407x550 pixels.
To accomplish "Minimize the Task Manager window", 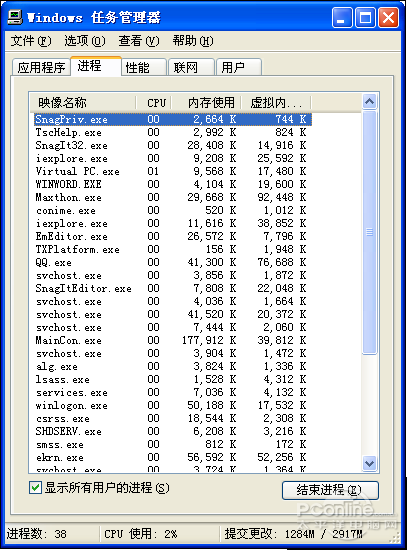I will tap(342, 17).
